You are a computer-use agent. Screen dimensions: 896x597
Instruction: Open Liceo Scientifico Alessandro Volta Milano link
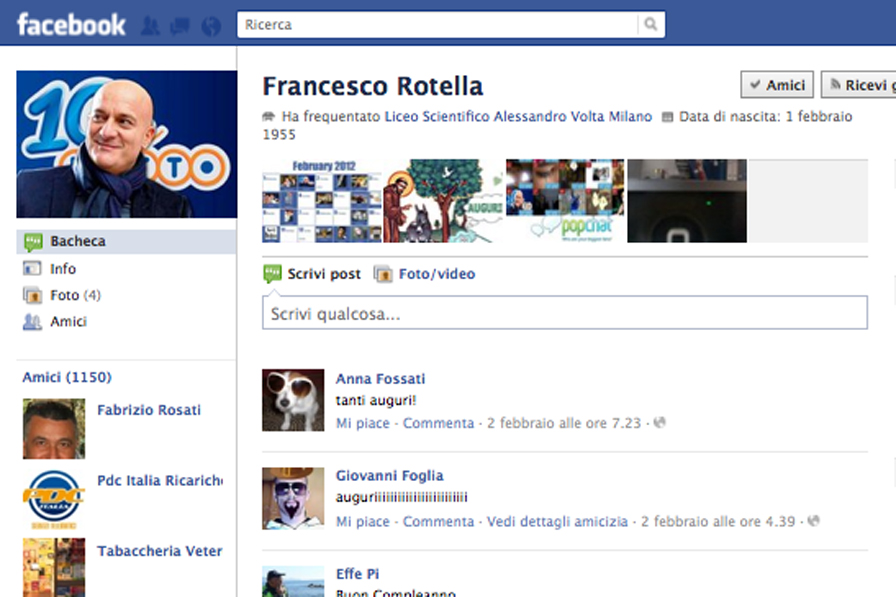(518, 117)
